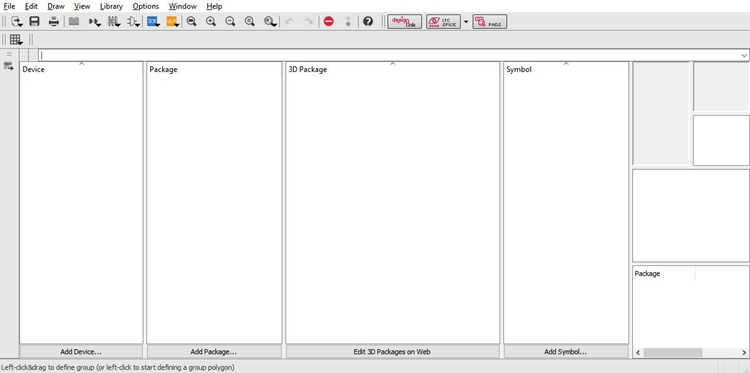
Task: Open the Symbol editor gate icon
Action: click(133, 22)
